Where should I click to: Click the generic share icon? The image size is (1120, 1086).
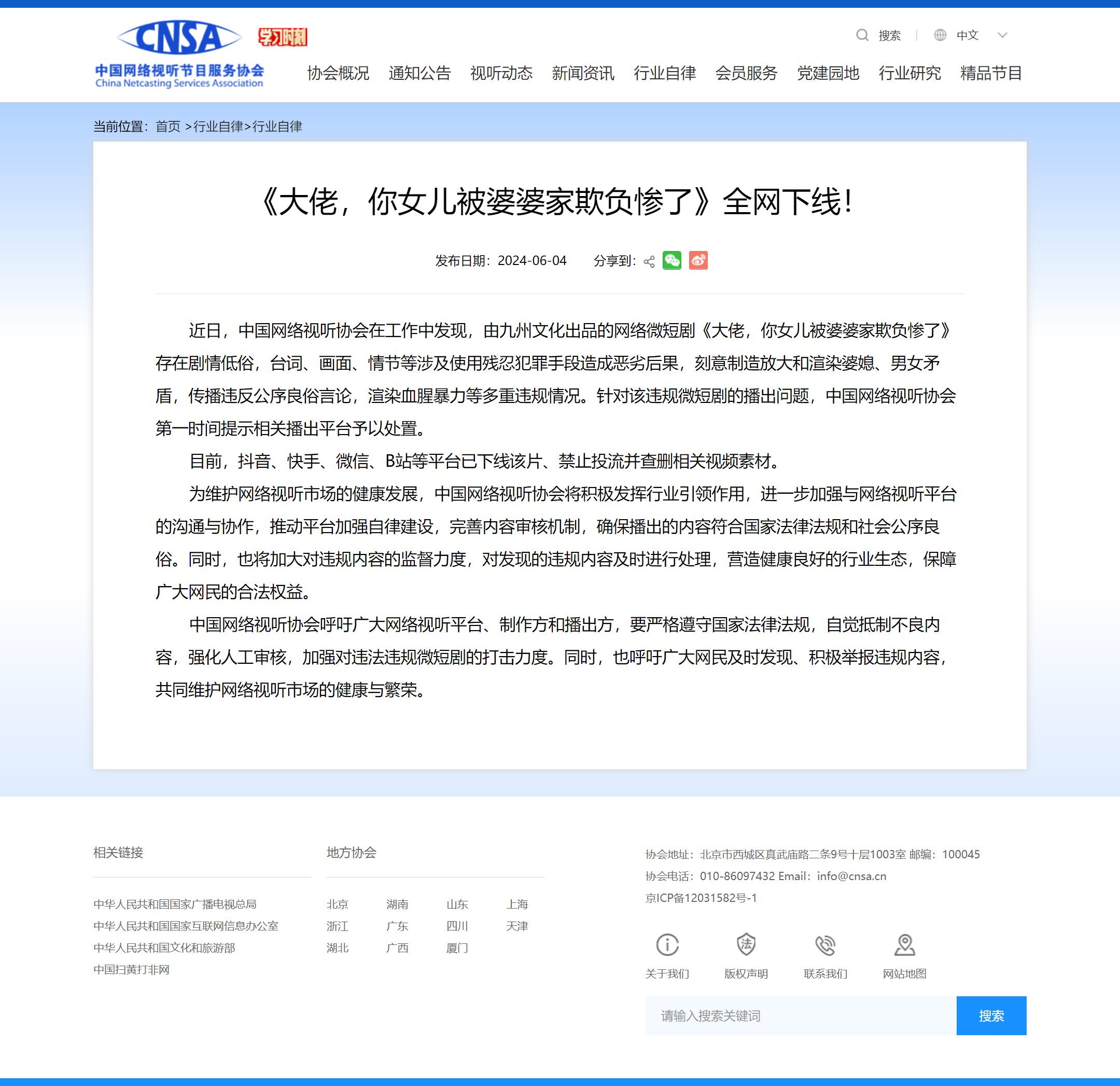[x=649, y=261]
